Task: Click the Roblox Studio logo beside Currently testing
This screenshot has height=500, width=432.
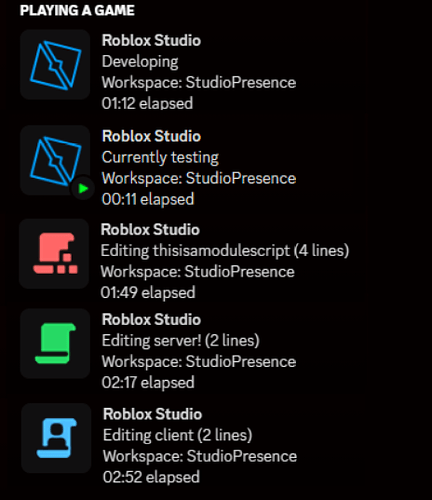Action: pyautogui.click(x=55, y=160)
